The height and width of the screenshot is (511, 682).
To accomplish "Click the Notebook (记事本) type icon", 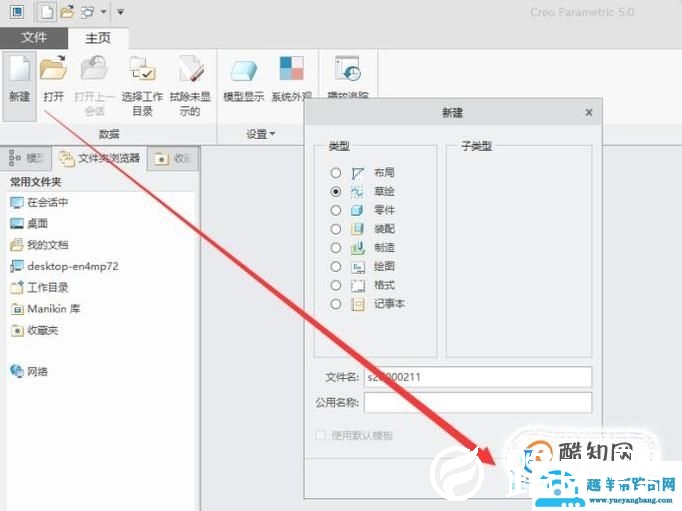I will click(358, 304).
